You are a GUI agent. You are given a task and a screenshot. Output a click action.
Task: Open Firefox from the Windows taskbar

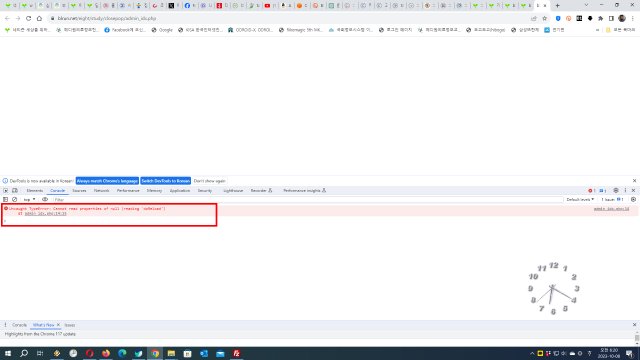(106, 353)
